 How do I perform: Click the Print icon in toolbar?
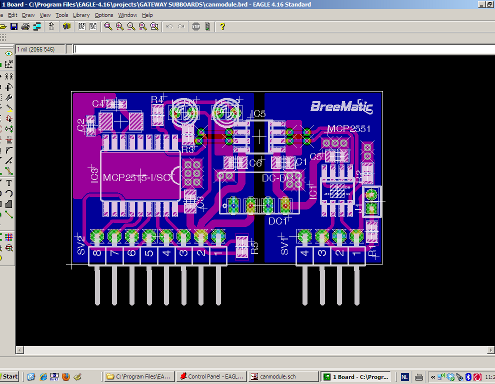(25, 27)
